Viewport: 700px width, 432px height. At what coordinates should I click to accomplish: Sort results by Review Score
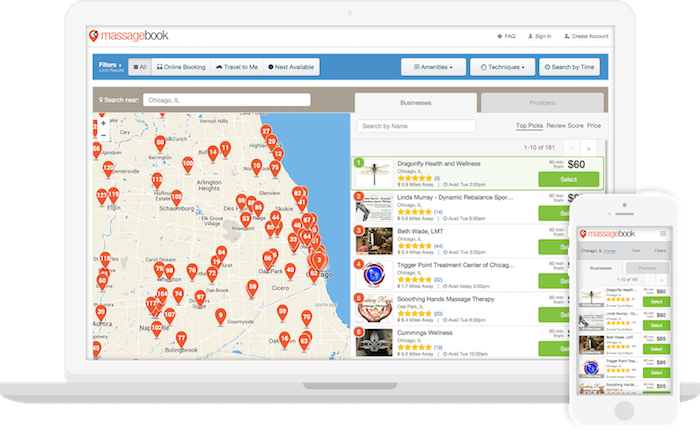(x=565, y=126)
